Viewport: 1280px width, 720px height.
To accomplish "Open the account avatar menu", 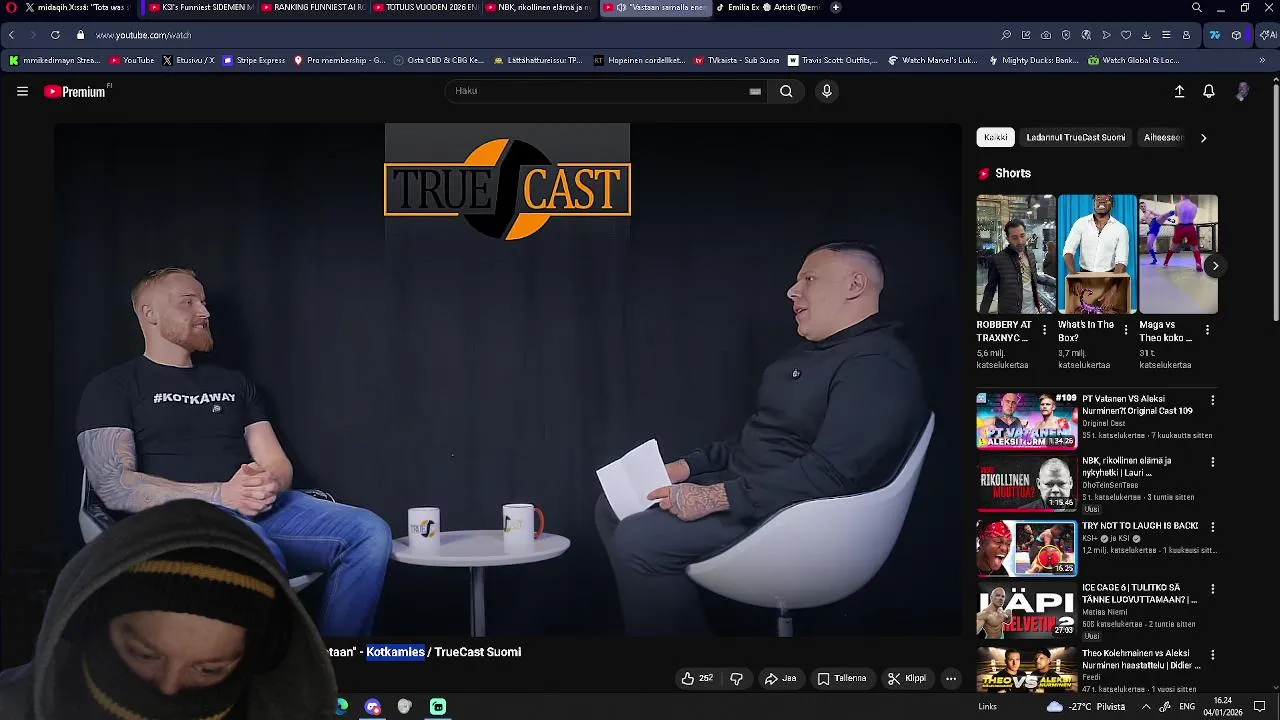I will point(1242,91).
